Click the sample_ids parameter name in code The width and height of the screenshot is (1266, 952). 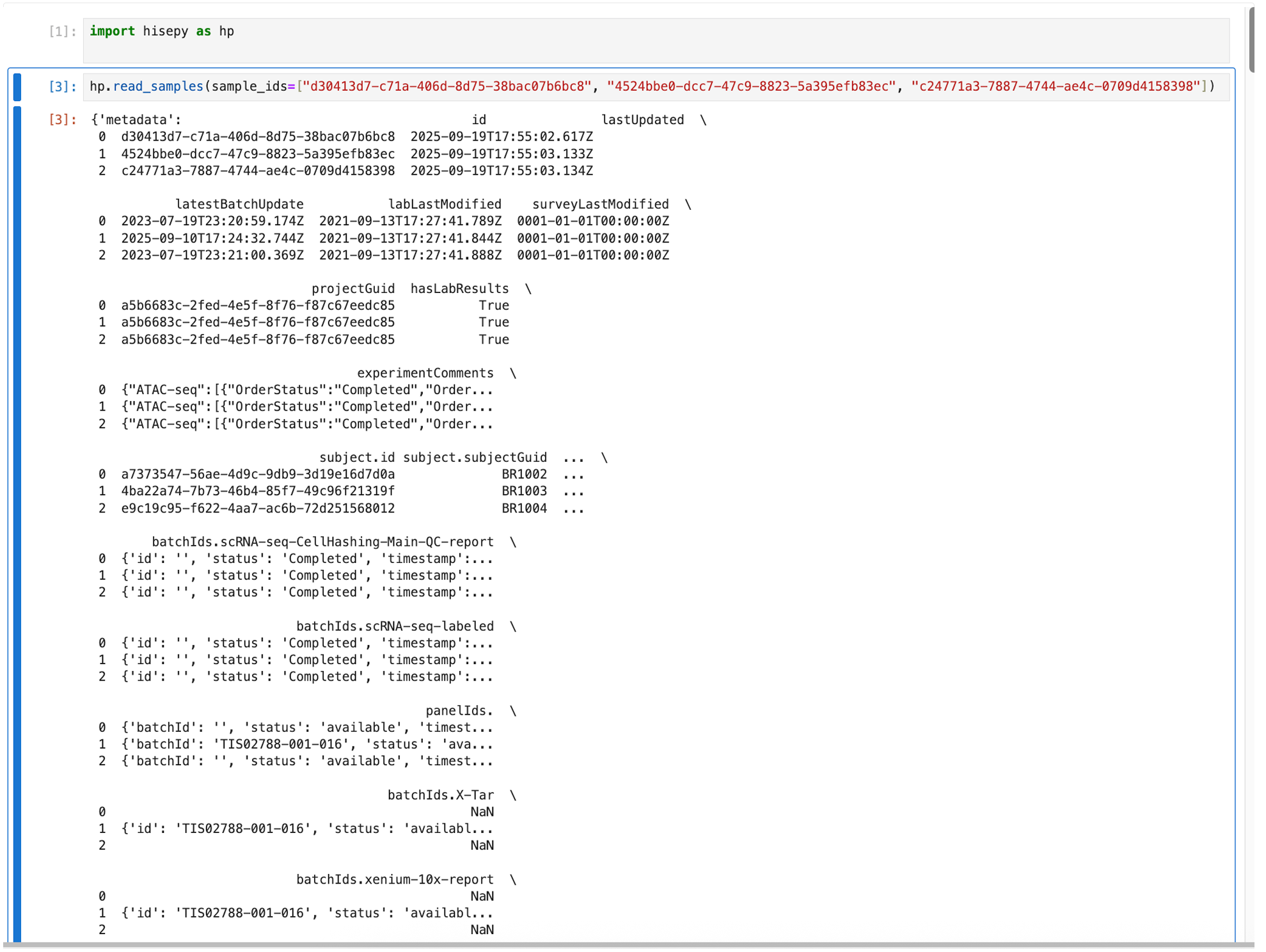tap(249, 86)
